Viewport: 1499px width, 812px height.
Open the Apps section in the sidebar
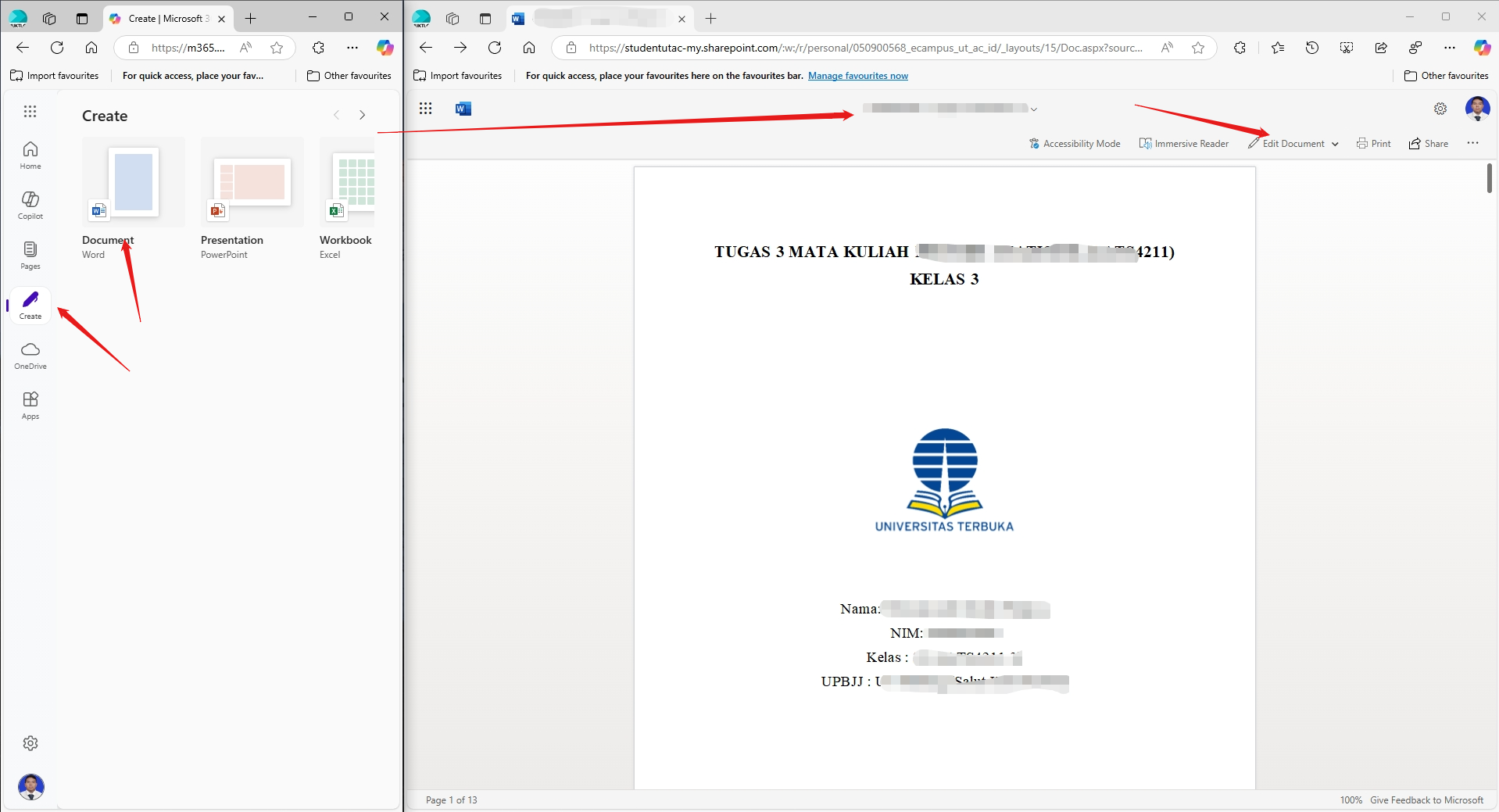[30, 404]
